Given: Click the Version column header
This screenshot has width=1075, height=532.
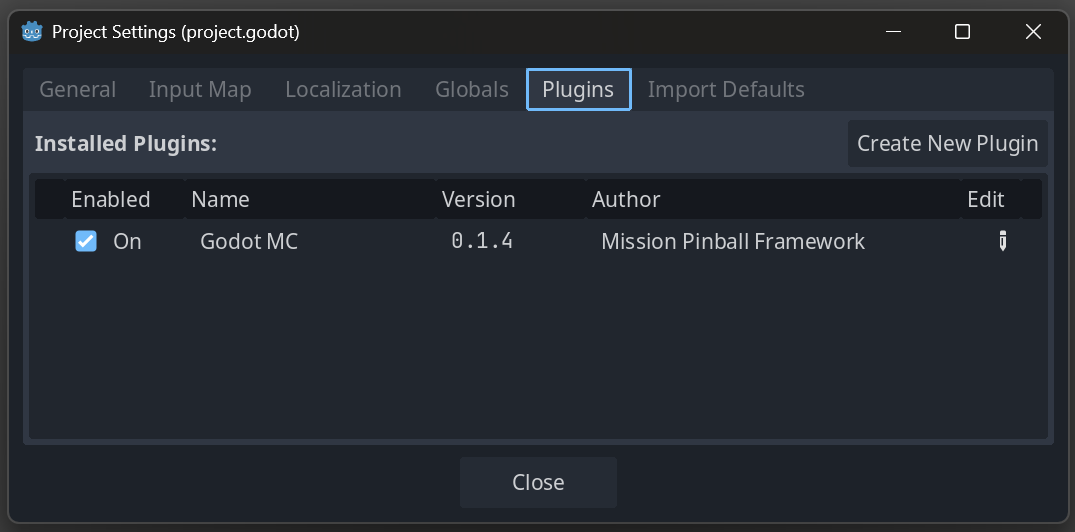Looking at the screenshot, I should (478, 199).
